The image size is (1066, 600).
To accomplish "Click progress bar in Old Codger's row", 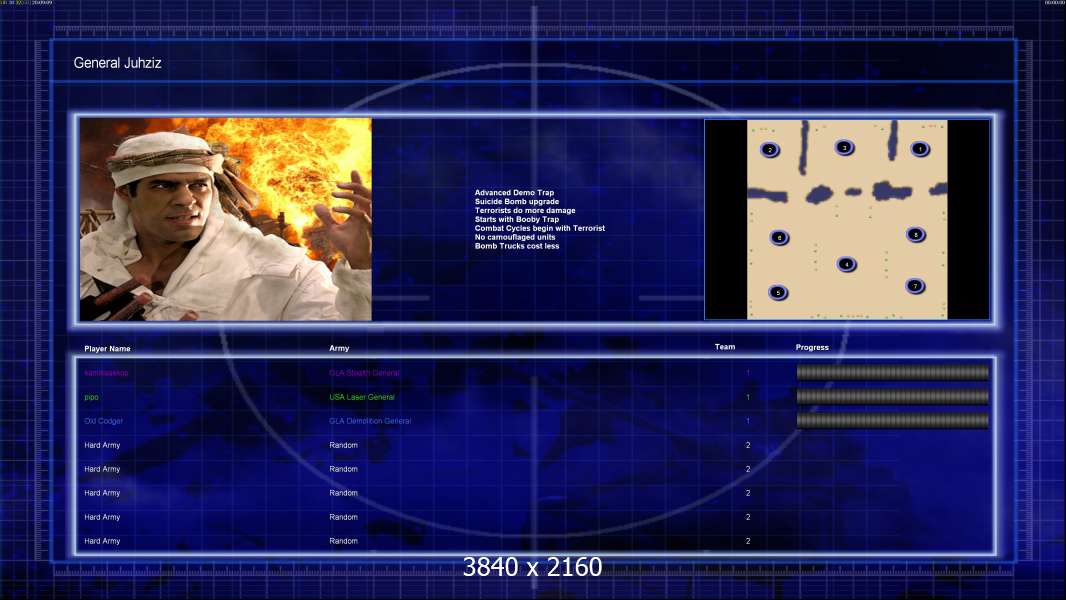I will (893, 421).
